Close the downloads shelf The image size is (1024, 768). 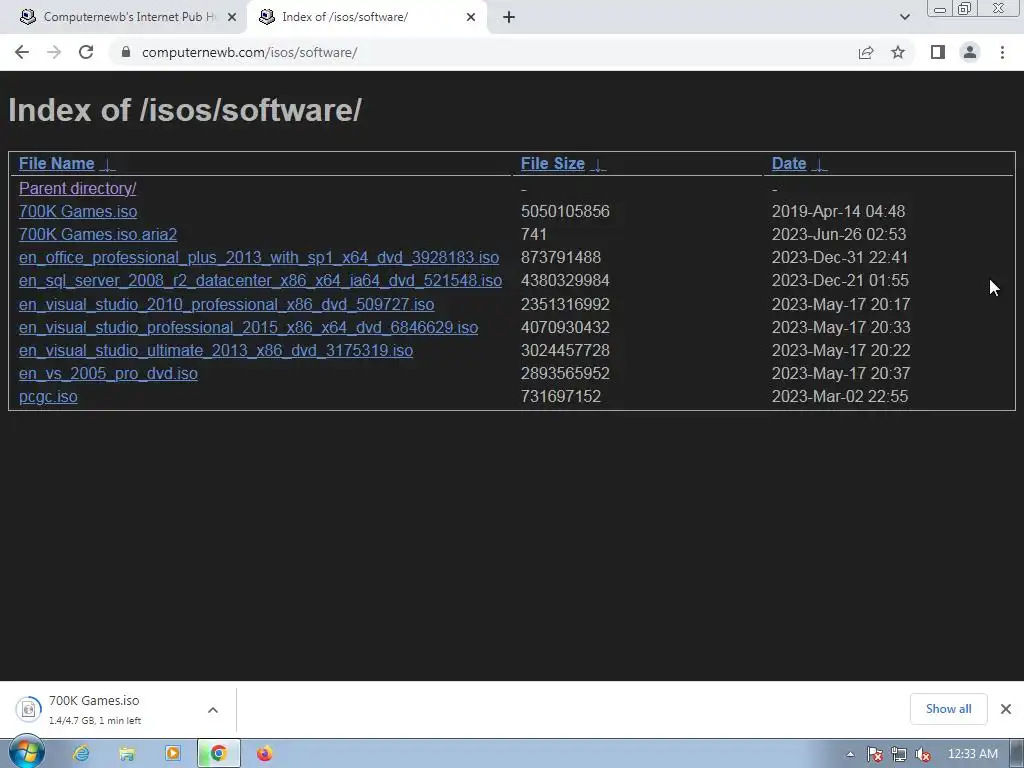[1006, 709]
